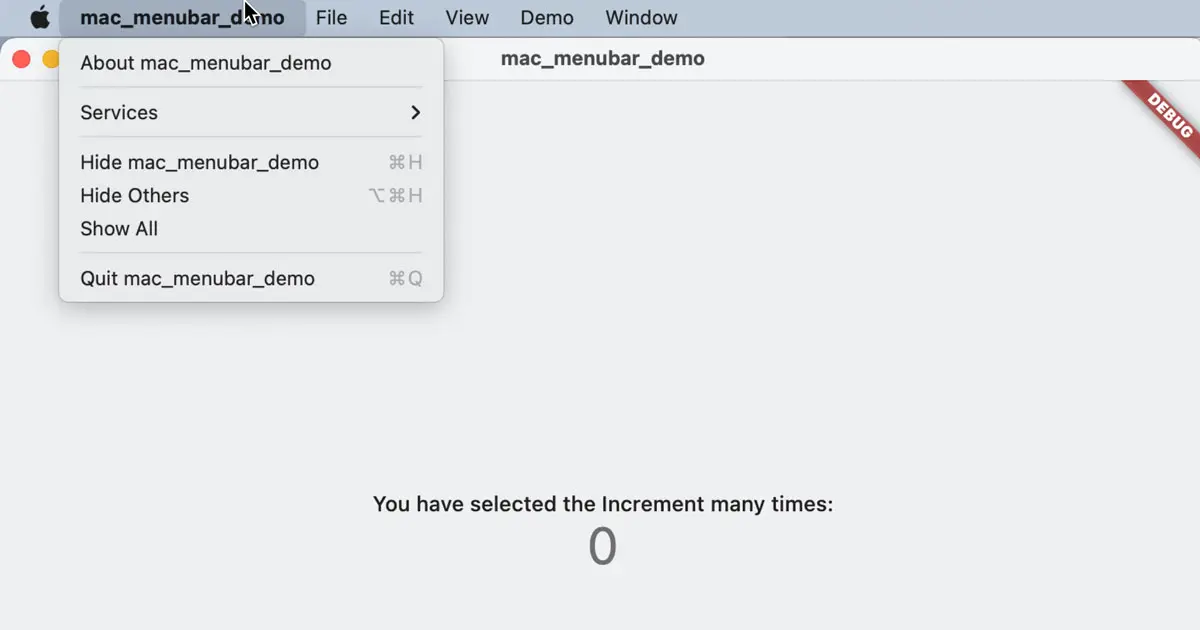
Task: Open the Edit menu
Action: point(396,18)
